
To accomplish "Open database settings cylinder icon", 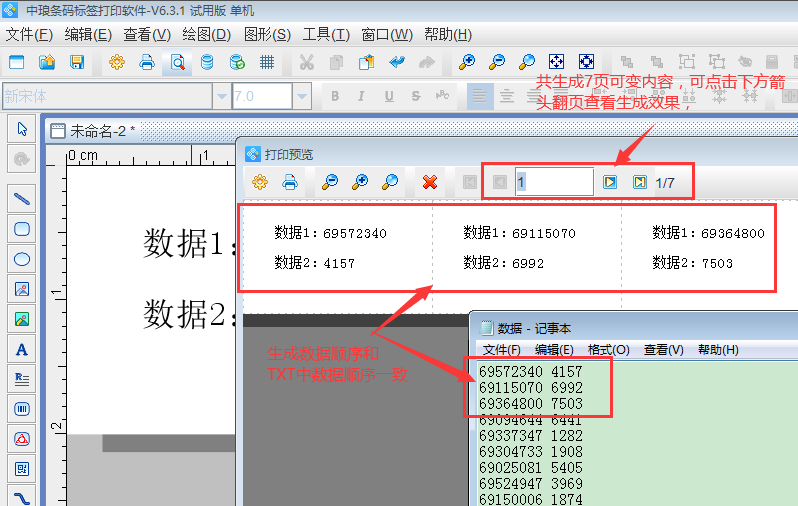I will (x=207, y=62).
